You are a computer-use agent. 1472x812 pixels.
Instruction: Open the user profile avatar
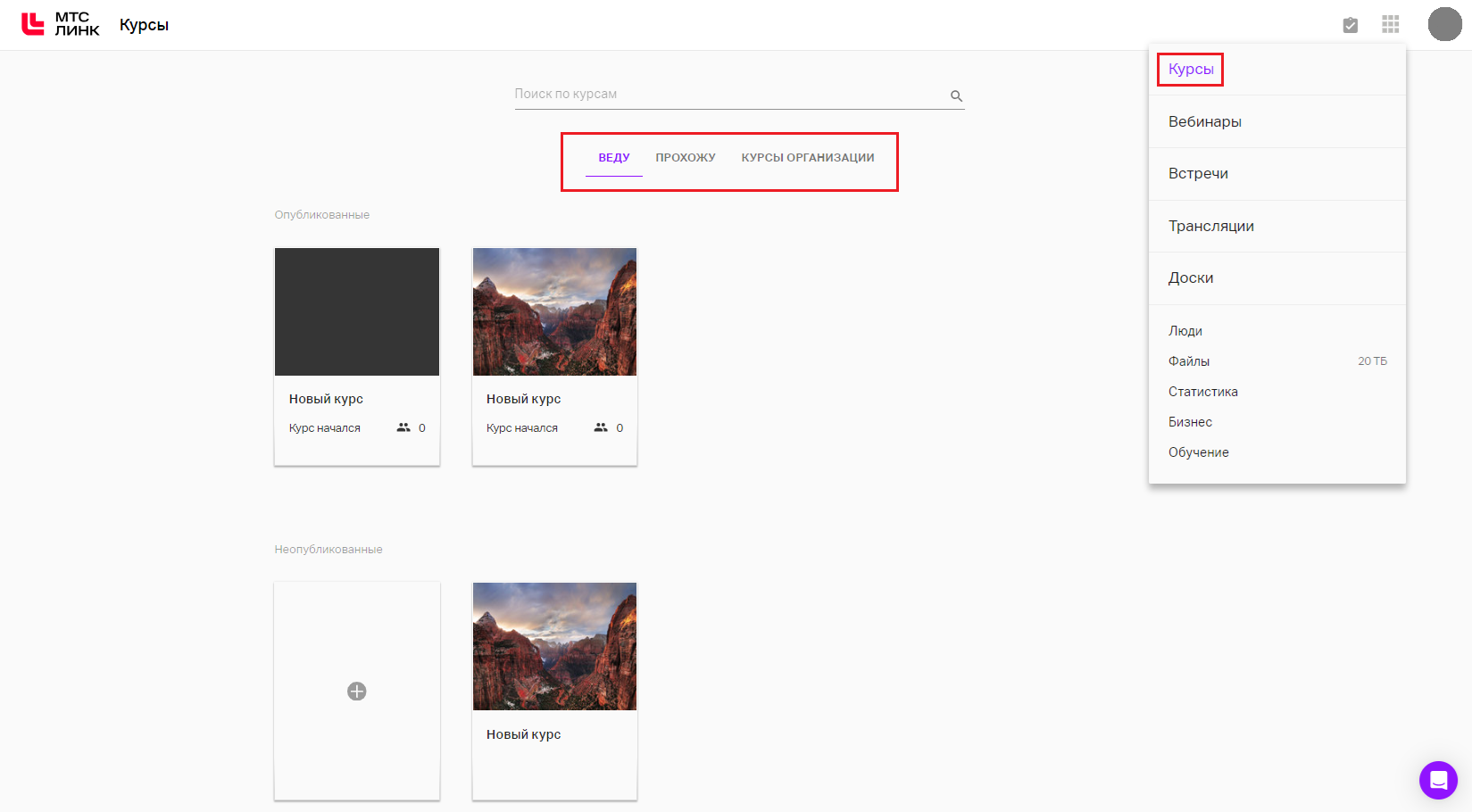coord(1444,24)
